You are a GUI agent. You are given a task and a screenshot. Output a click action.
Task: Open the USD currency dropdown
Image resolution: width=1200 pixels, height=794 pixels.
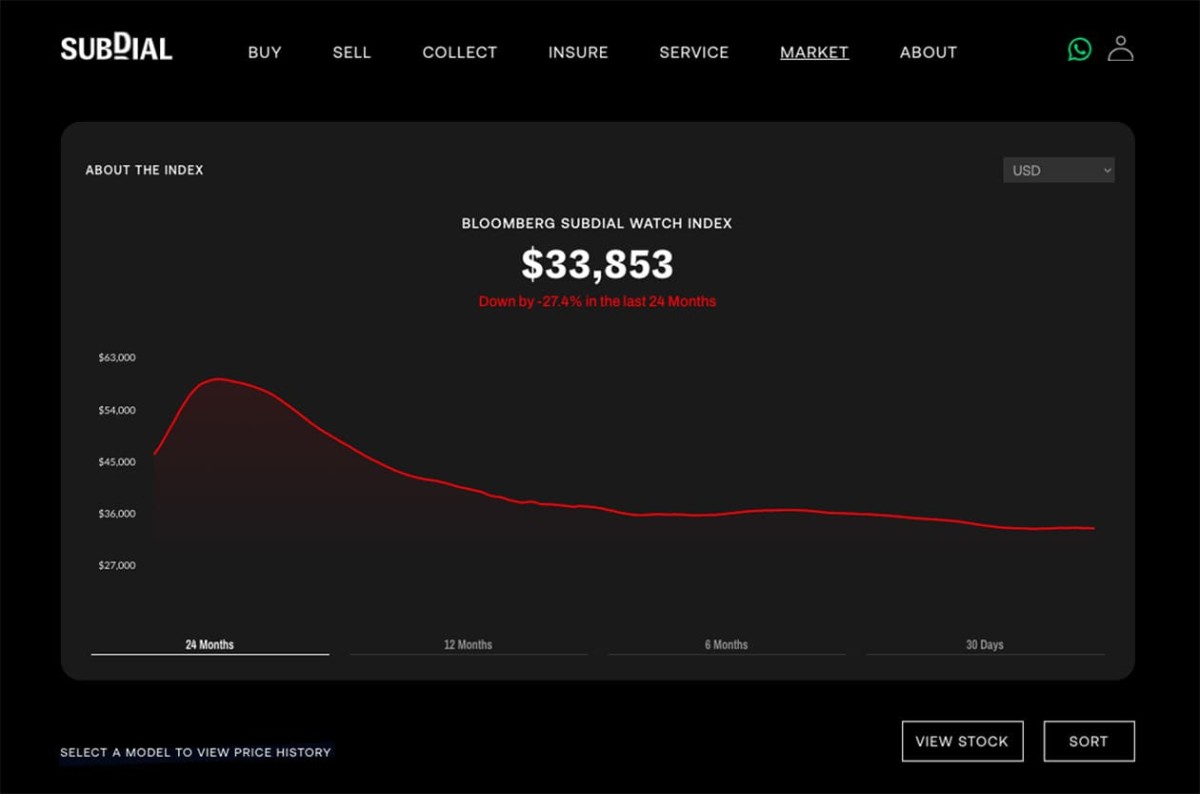coord(1058,171)
